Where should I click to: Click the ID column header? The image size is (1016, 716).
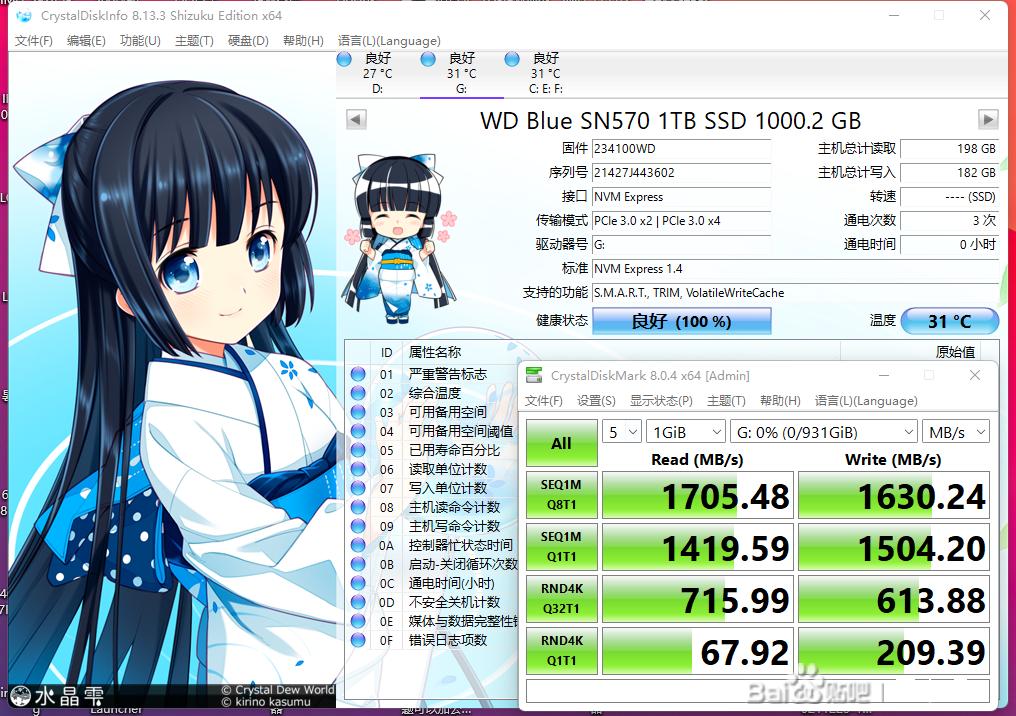coord(386,352)
